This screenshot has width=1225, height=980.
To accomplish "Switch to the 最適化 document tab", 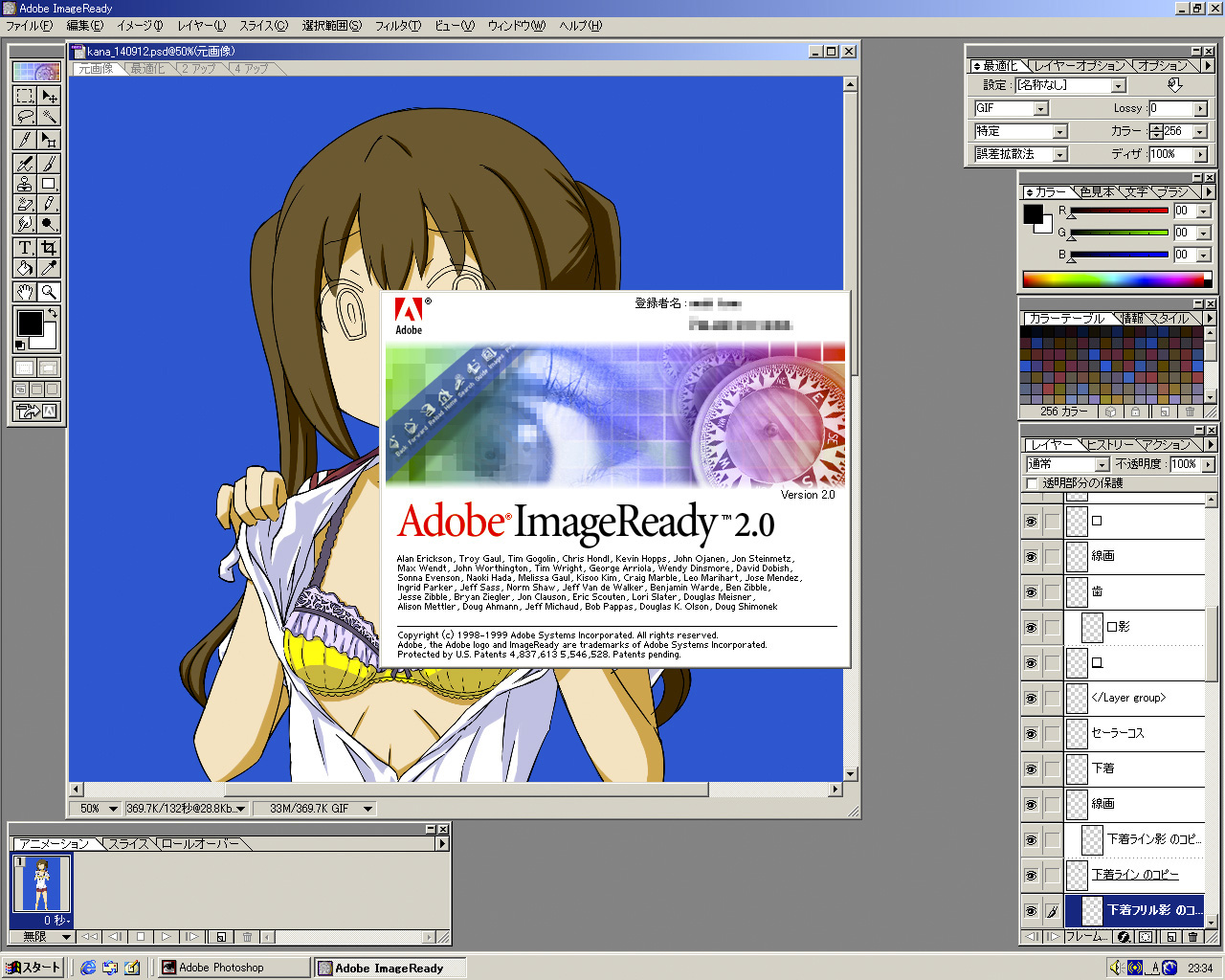I will tap(148, 69).
